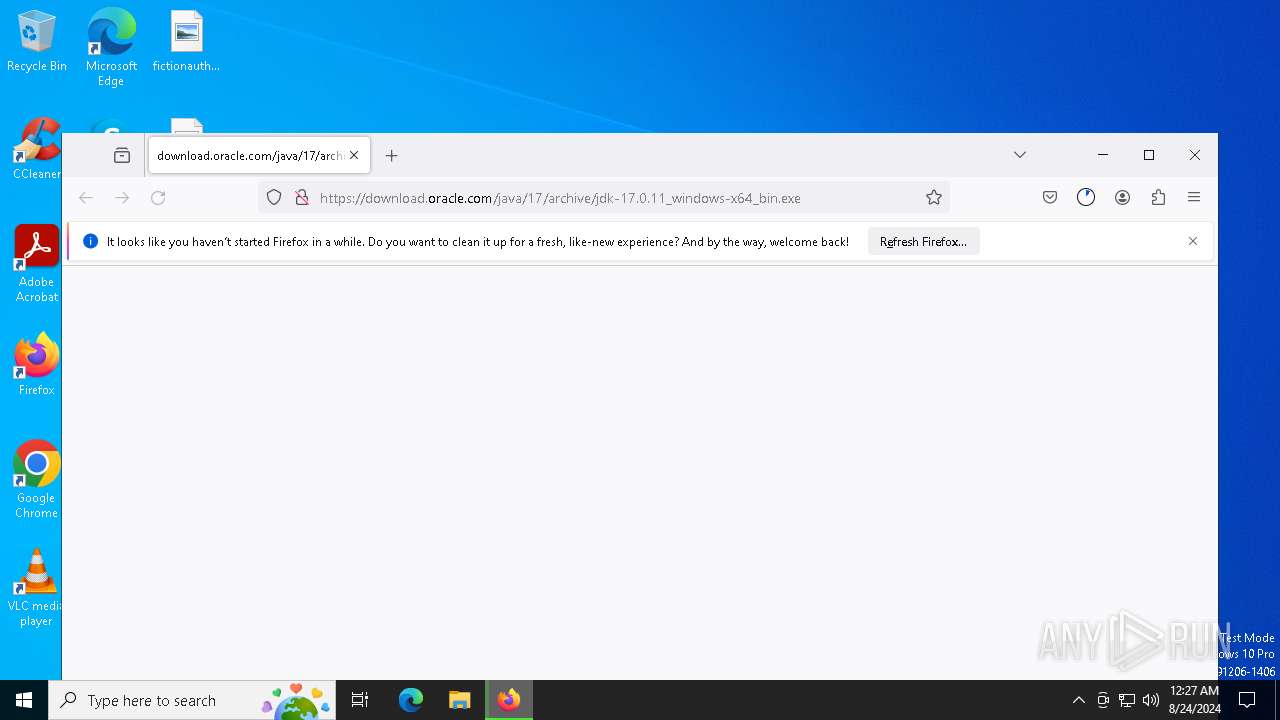Expand the list all tabs chevron
The height and width of the screenshot is (720, 1280).
[x=1020, y=155]
